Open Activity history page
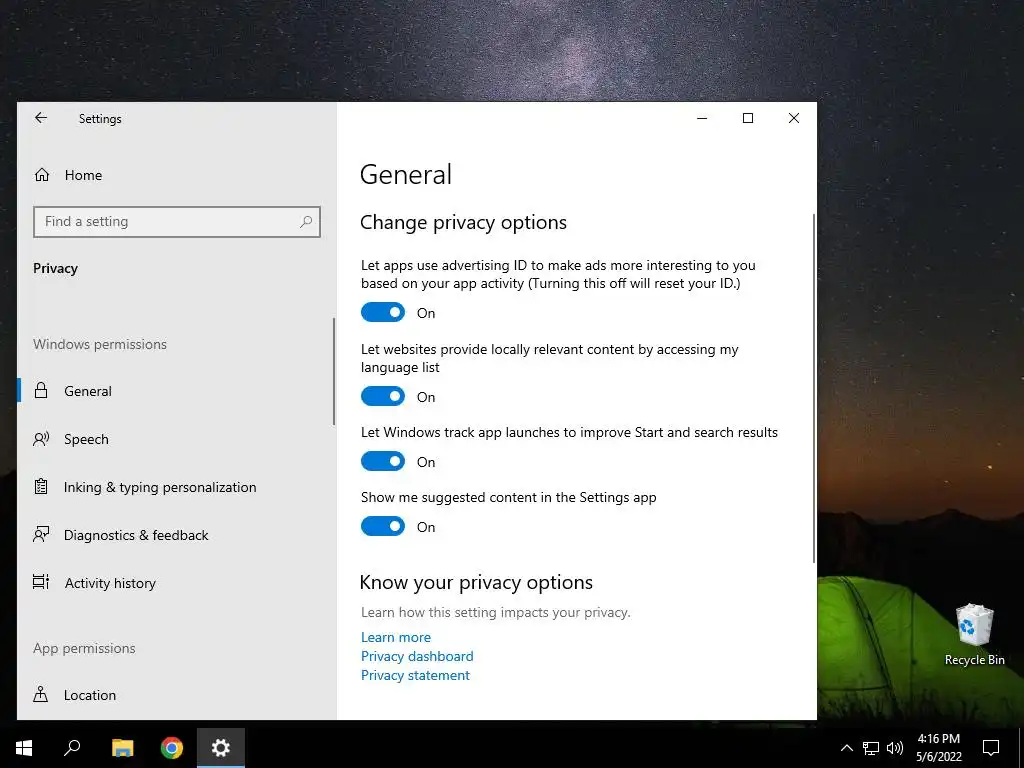The height and width of the screenshot is (768, 1024). (x=175, y=583)
